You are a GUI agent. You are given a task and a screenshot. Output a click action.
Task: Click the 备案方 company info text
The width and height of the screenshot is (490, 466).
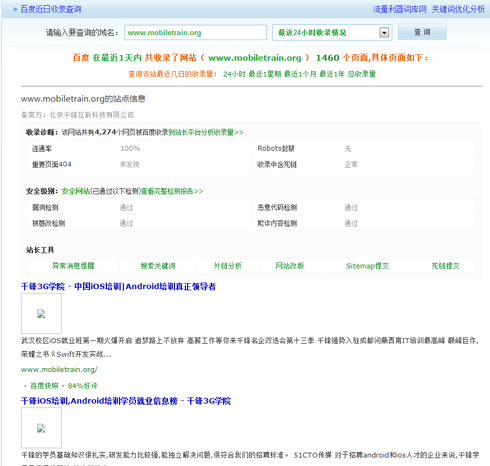click(77, 115)
